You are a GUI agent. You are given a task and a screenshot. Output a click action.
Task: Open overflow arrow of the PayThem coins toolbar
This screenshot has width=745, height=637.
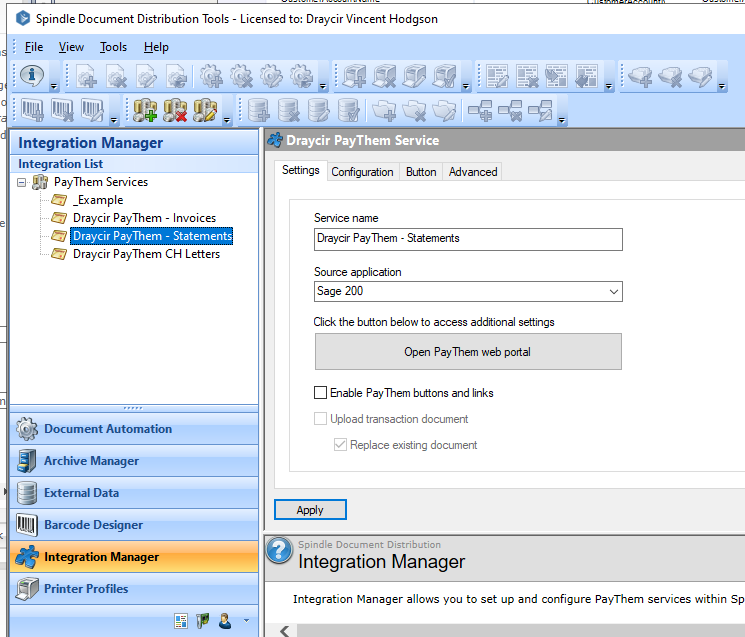227,121
